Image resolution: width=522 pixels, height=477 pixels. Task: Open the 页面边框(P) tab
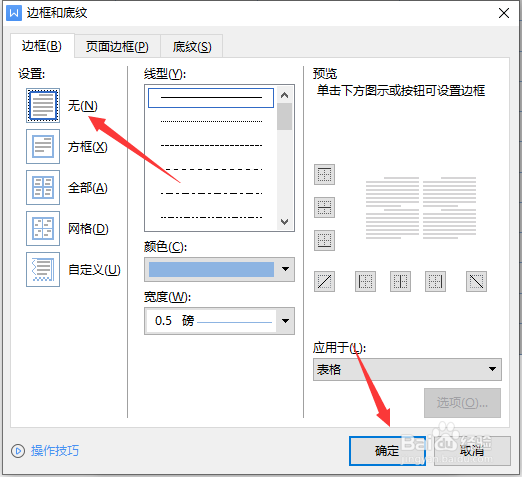click(x=117, y=46)
